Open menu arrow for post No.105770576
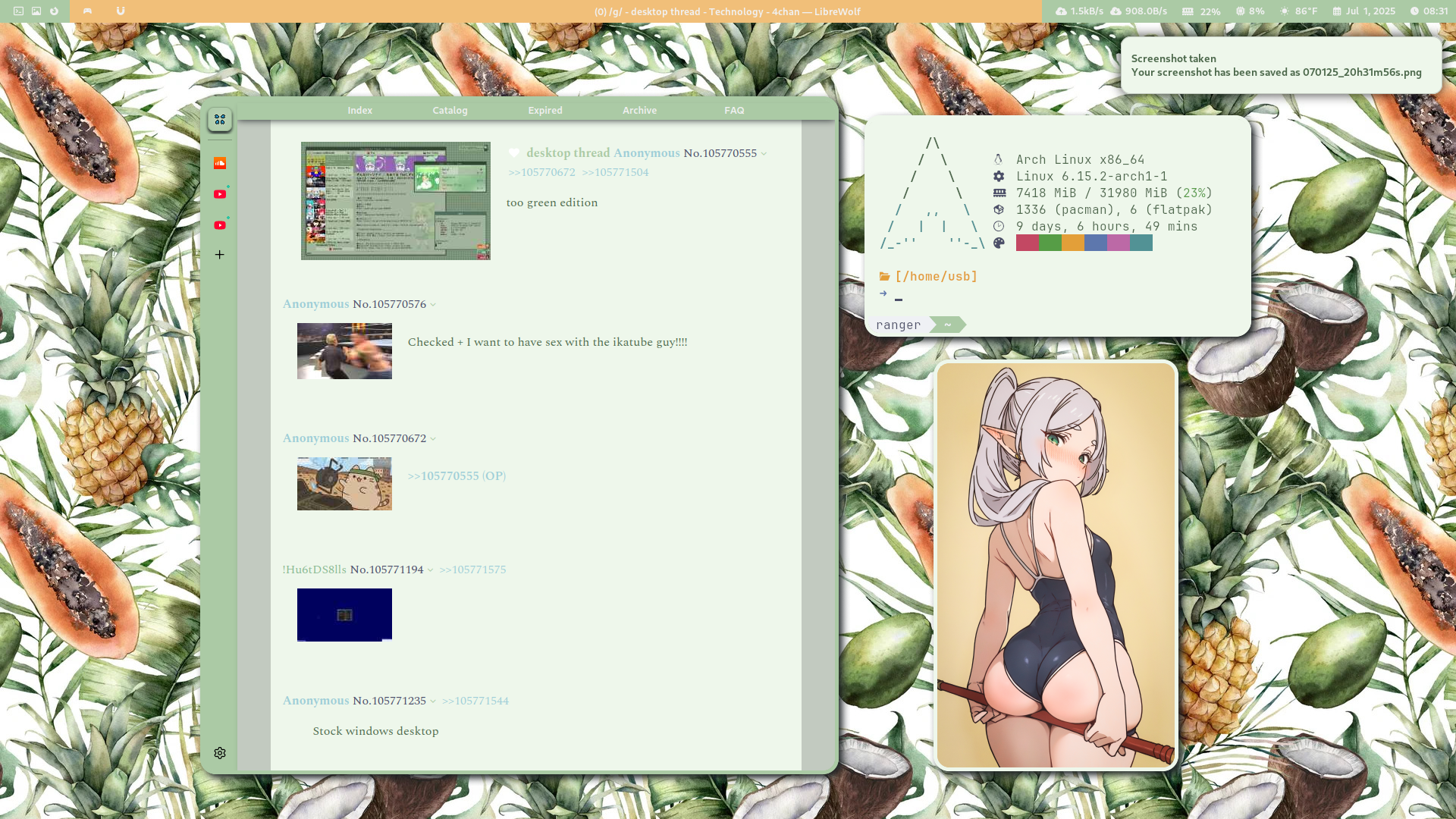The width and height of the screenshot is (1456, 819). coord(433,305)
